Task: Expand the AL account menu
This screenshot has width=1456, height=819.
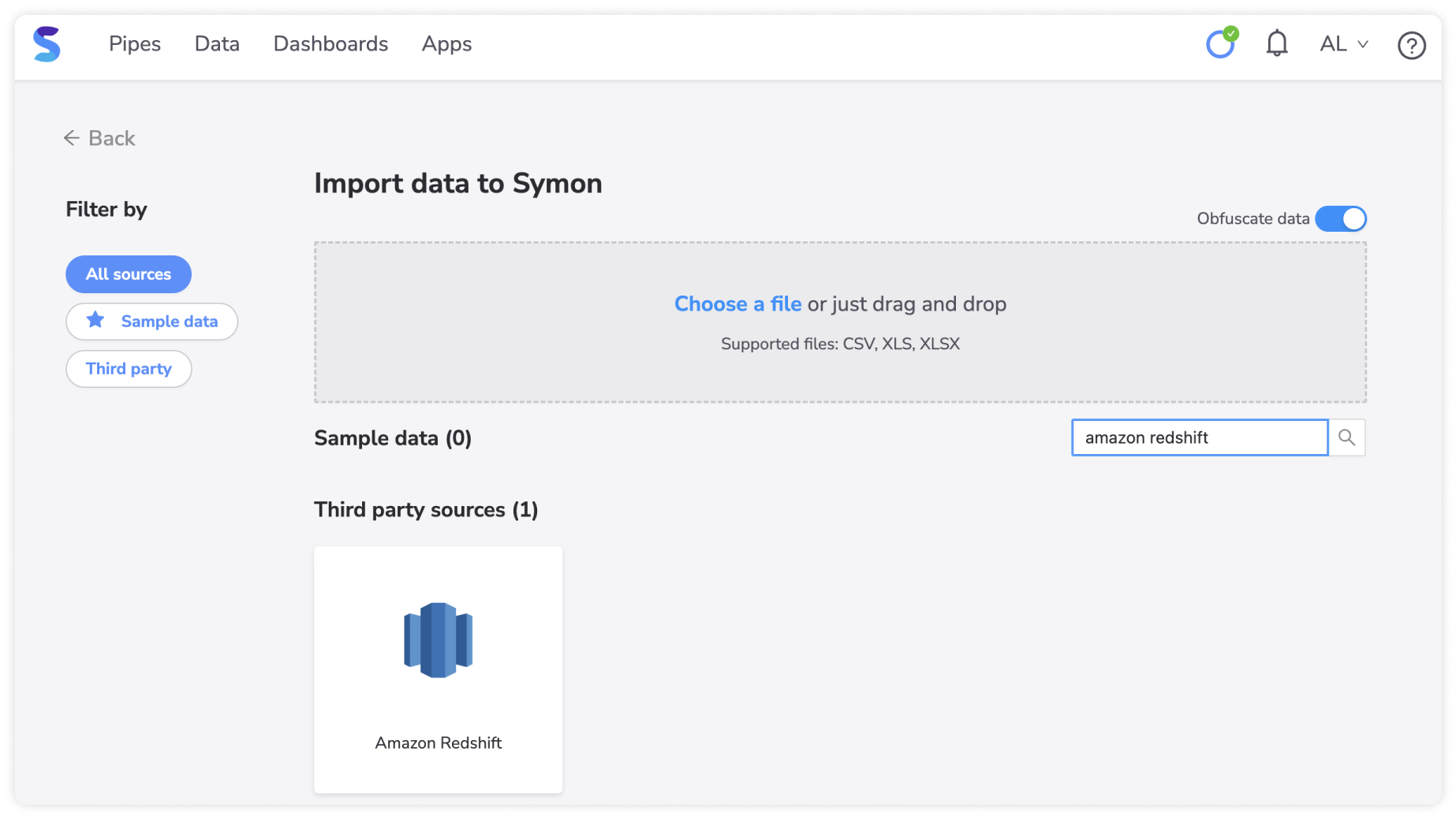Action: [1344, 44]
